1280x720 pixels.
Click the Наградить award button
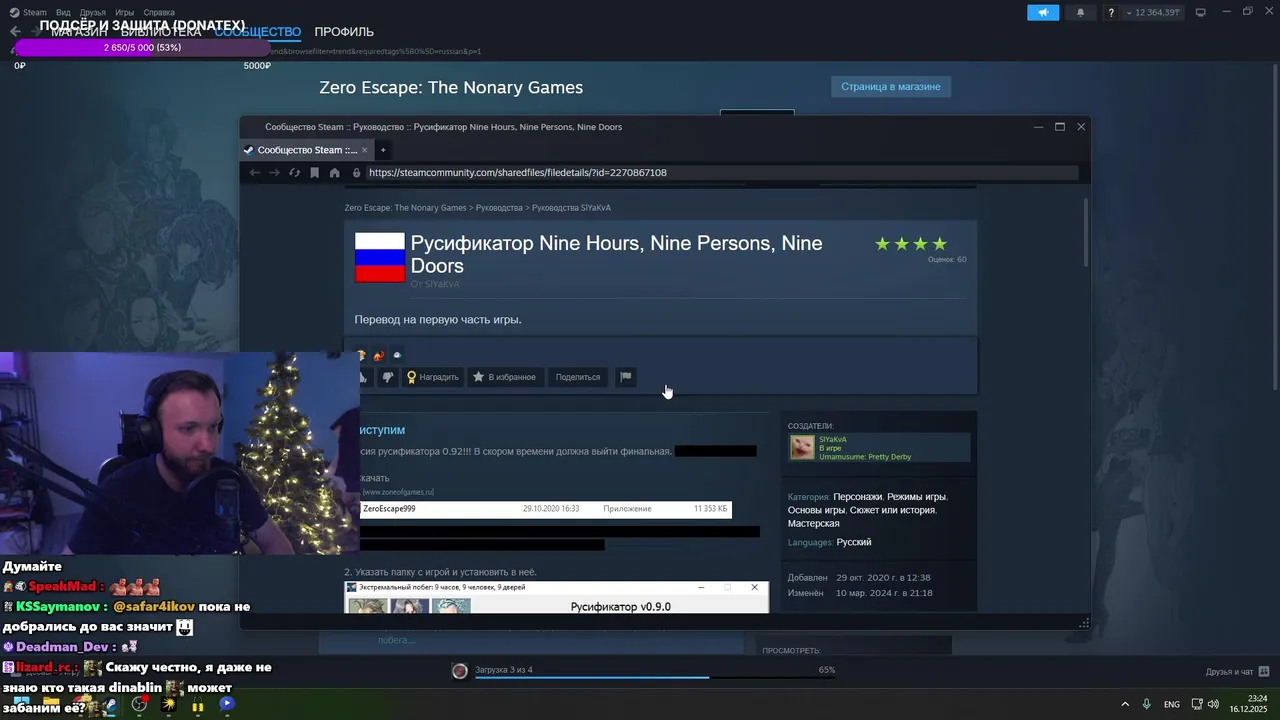(432, 377)
